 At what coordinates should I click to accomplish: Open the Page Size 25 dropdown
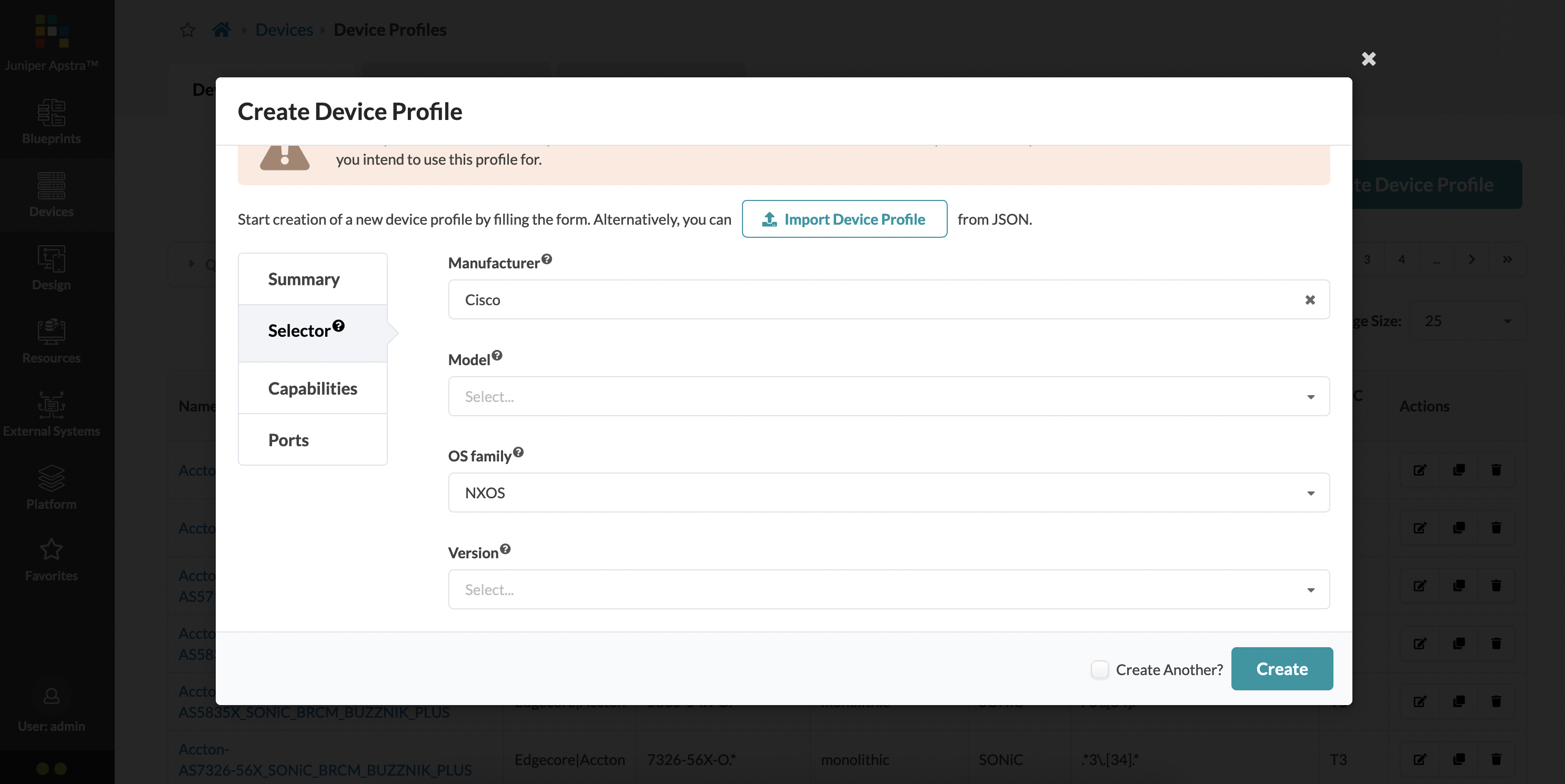pyautogui.click(x=1467, y=320)
